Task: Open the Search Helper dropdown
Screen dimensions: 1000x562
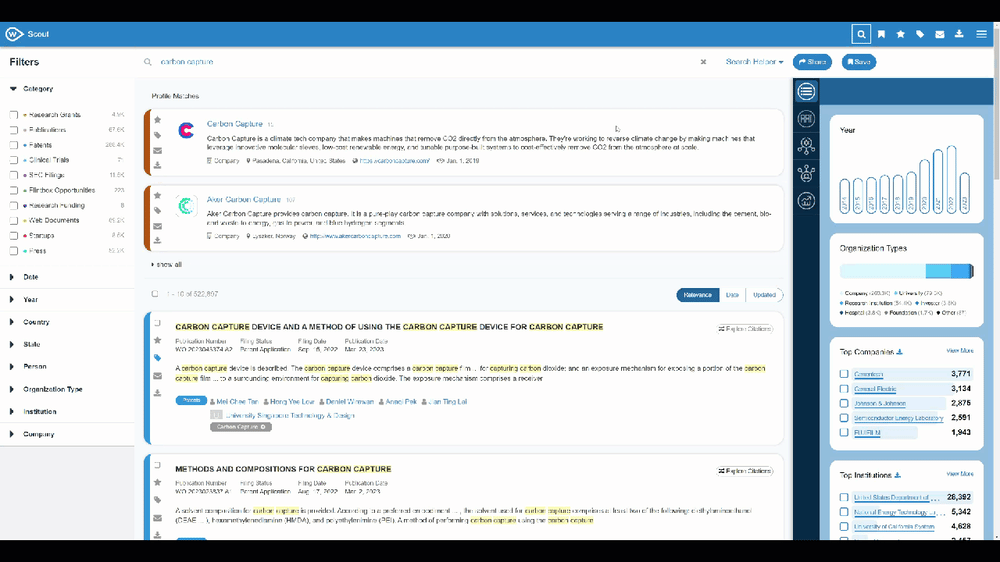Action: (754, 62)
